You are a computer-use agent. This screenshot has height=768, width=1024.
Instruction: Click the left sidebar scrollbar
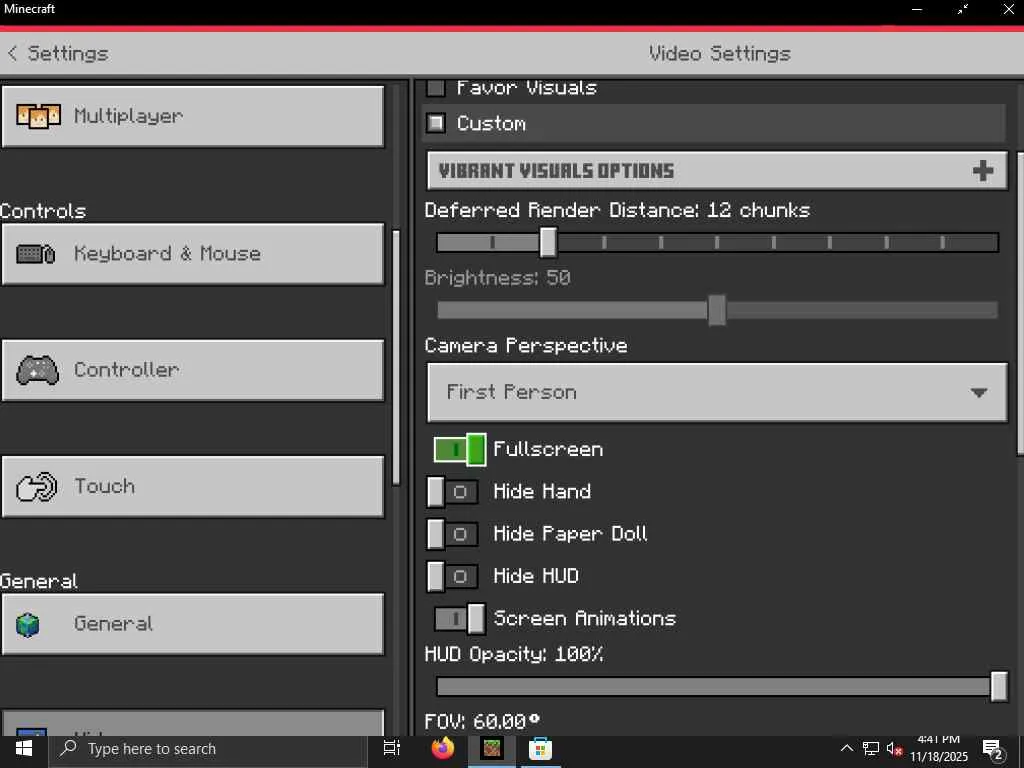pos(396,358)
